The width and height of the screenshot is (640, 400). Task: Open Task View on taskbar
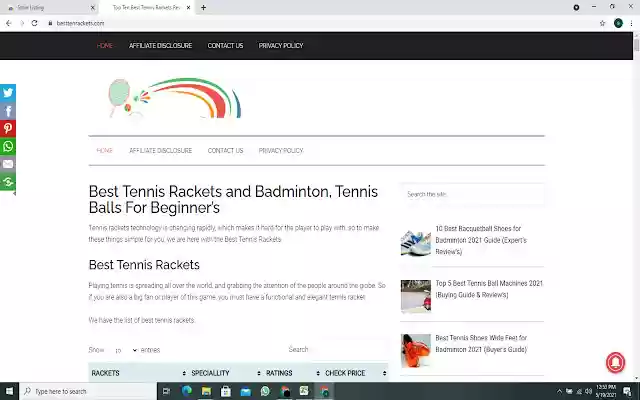166,391
